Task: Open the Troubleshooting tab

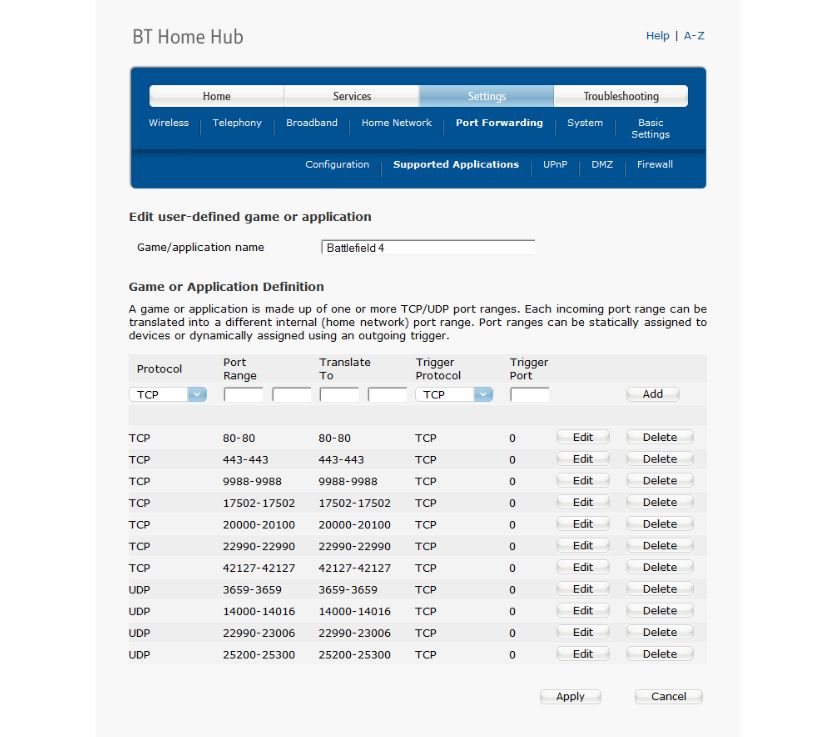Action: [621, 96]
